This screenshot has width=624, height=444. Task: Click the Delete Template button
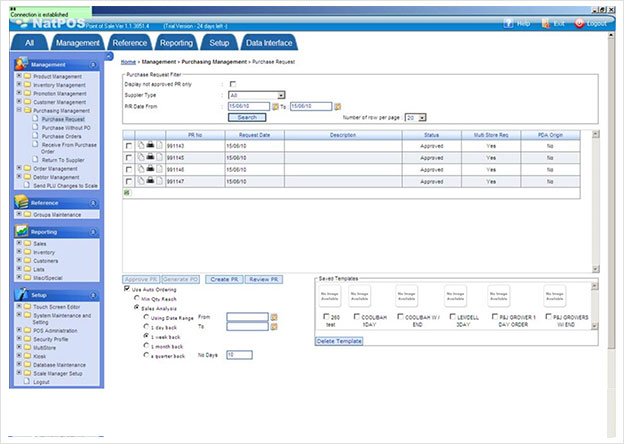pyautogui.click(x=339, y=341)
